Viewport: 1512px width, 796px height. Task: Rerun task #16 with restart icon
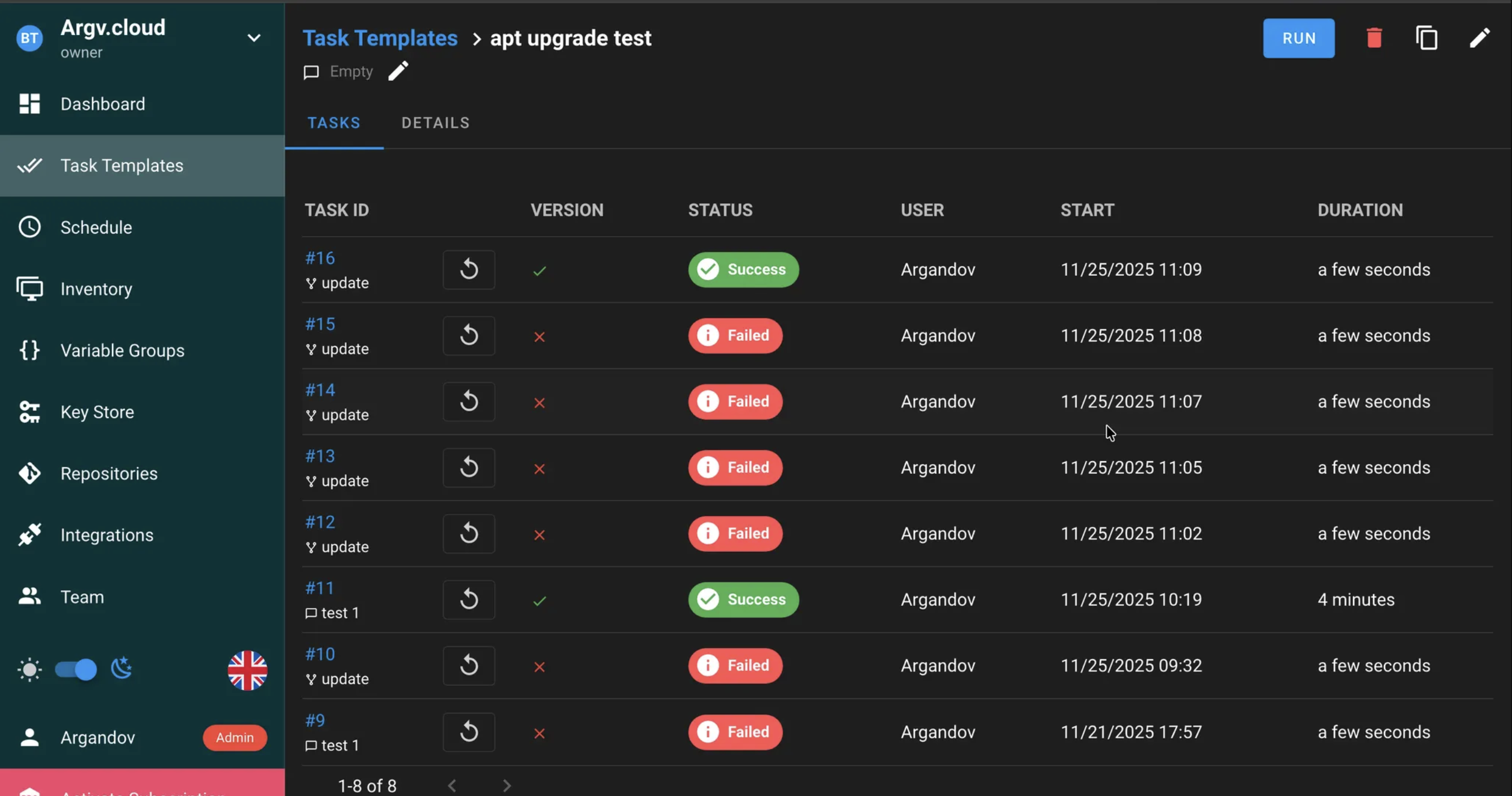469,270
